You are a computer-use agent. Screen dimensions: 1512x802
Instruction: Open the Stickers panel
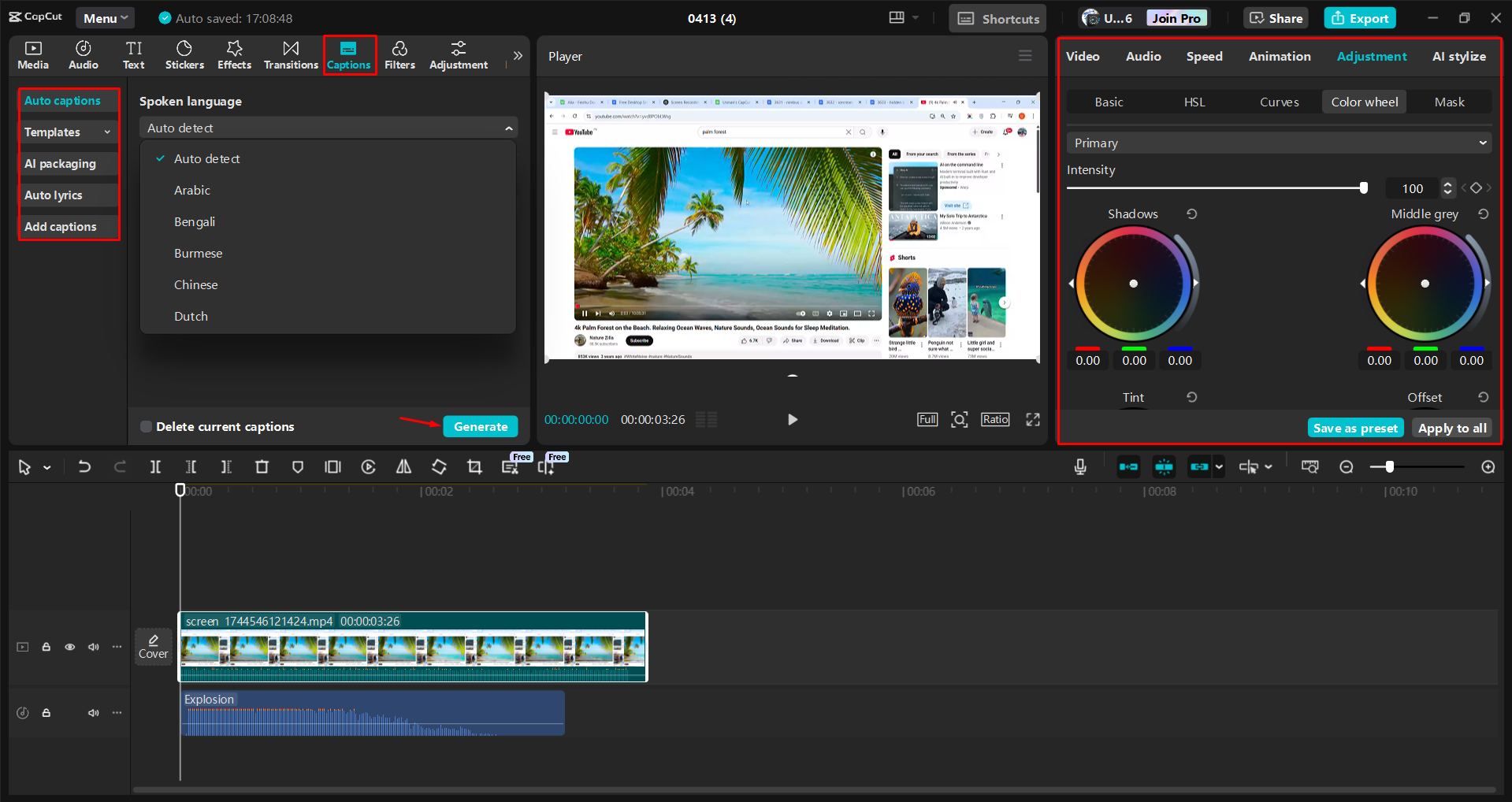pos(184,55)
